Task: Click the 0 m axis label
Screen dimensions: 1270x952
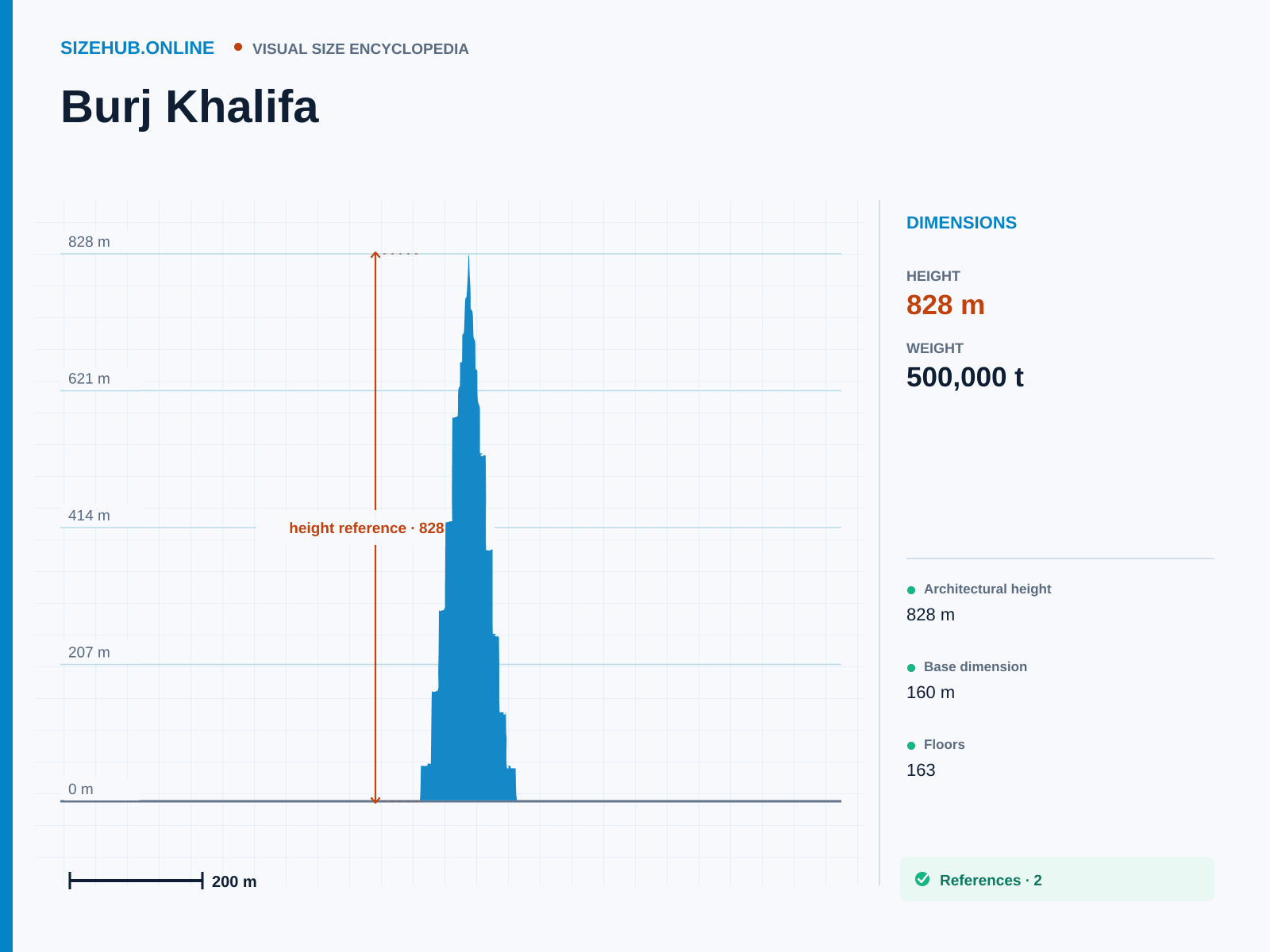Action: 81,789
